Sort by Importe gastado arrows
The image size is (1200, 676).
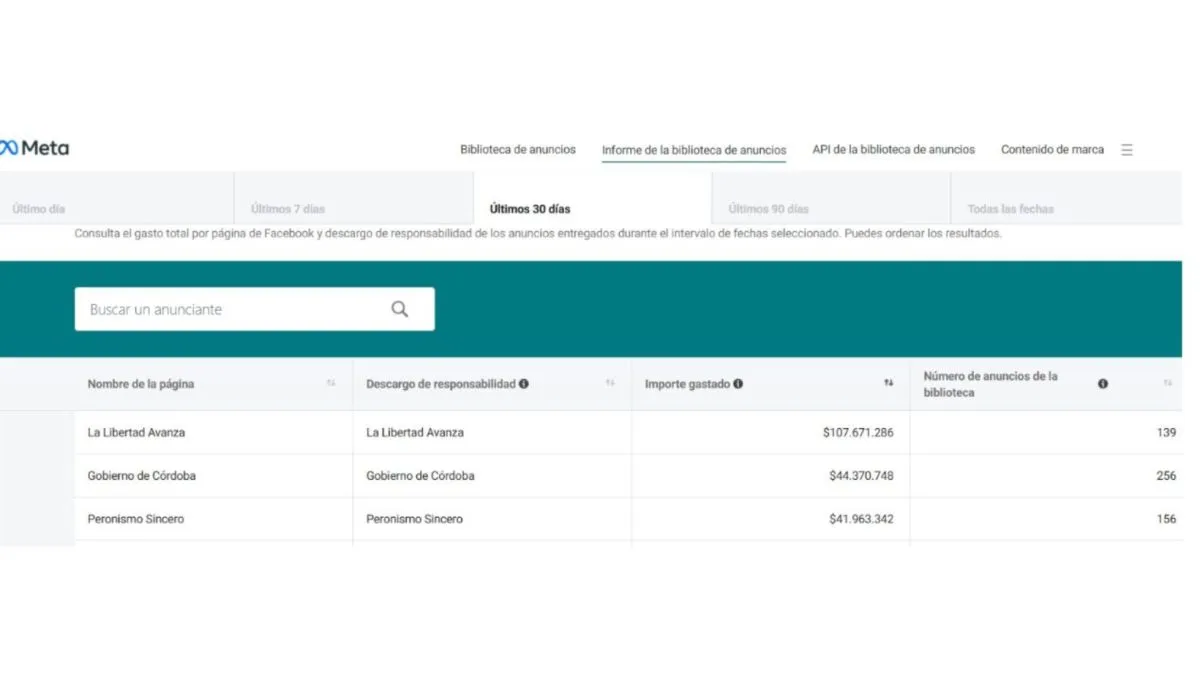tap(888, 384)
